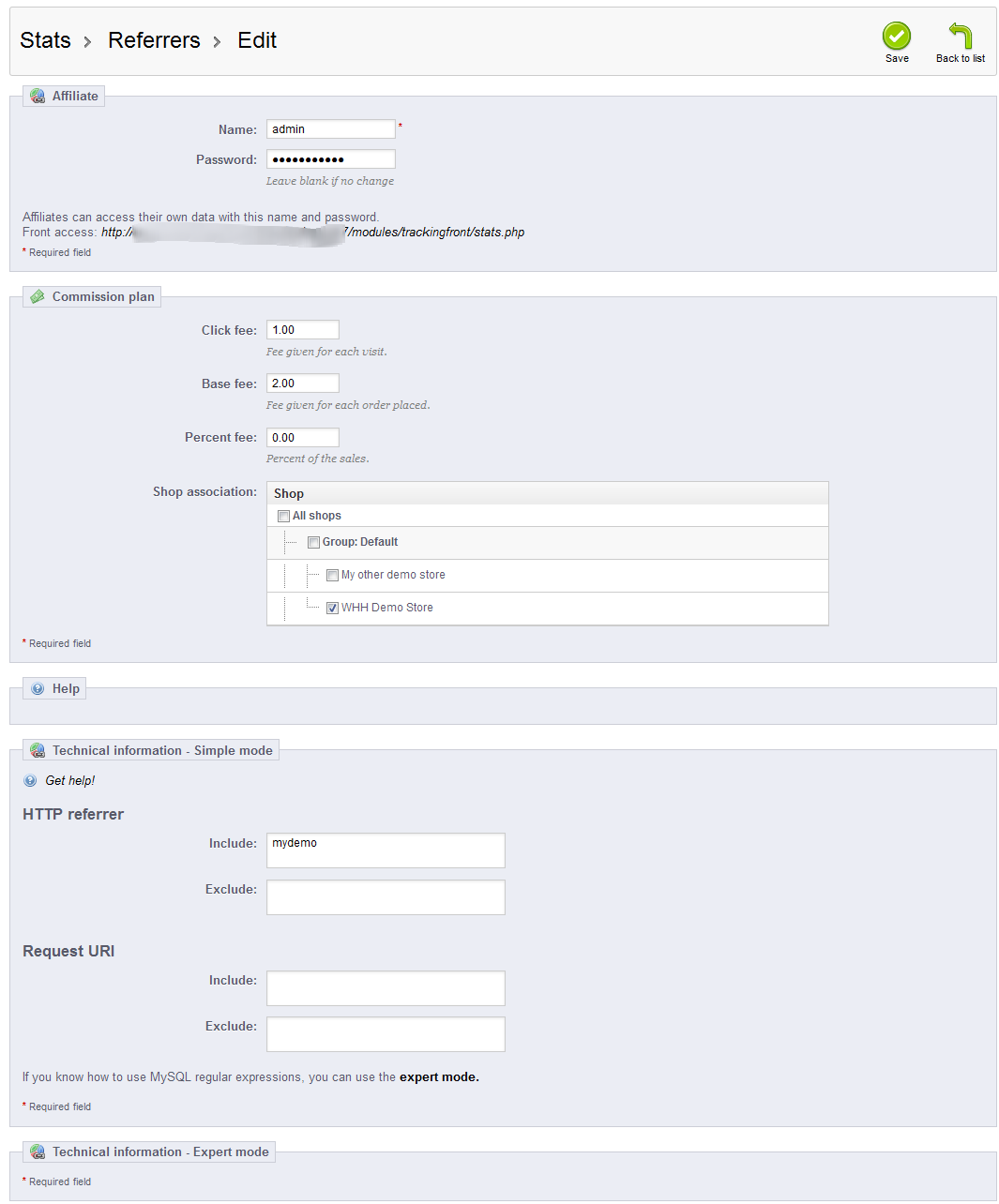Screen dimensions: 999x1204
Task: Focus the HTTP referrer Include text box
Action: point(386,850)
